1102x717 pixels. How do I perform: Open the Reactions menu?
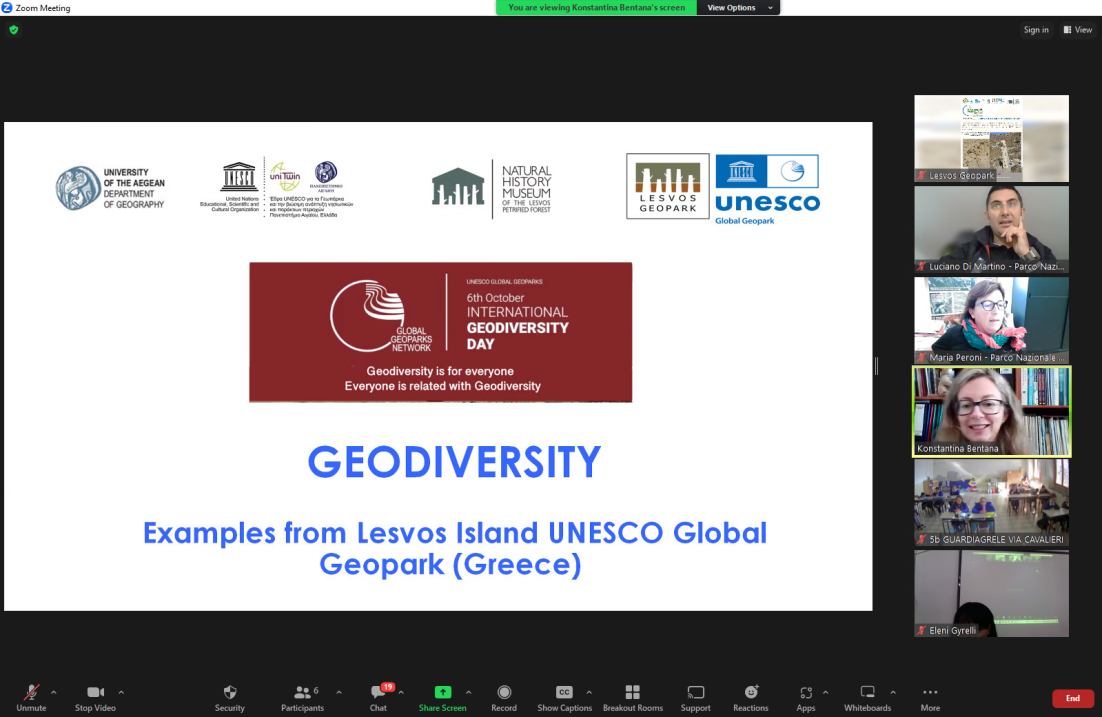pos(750,697)
